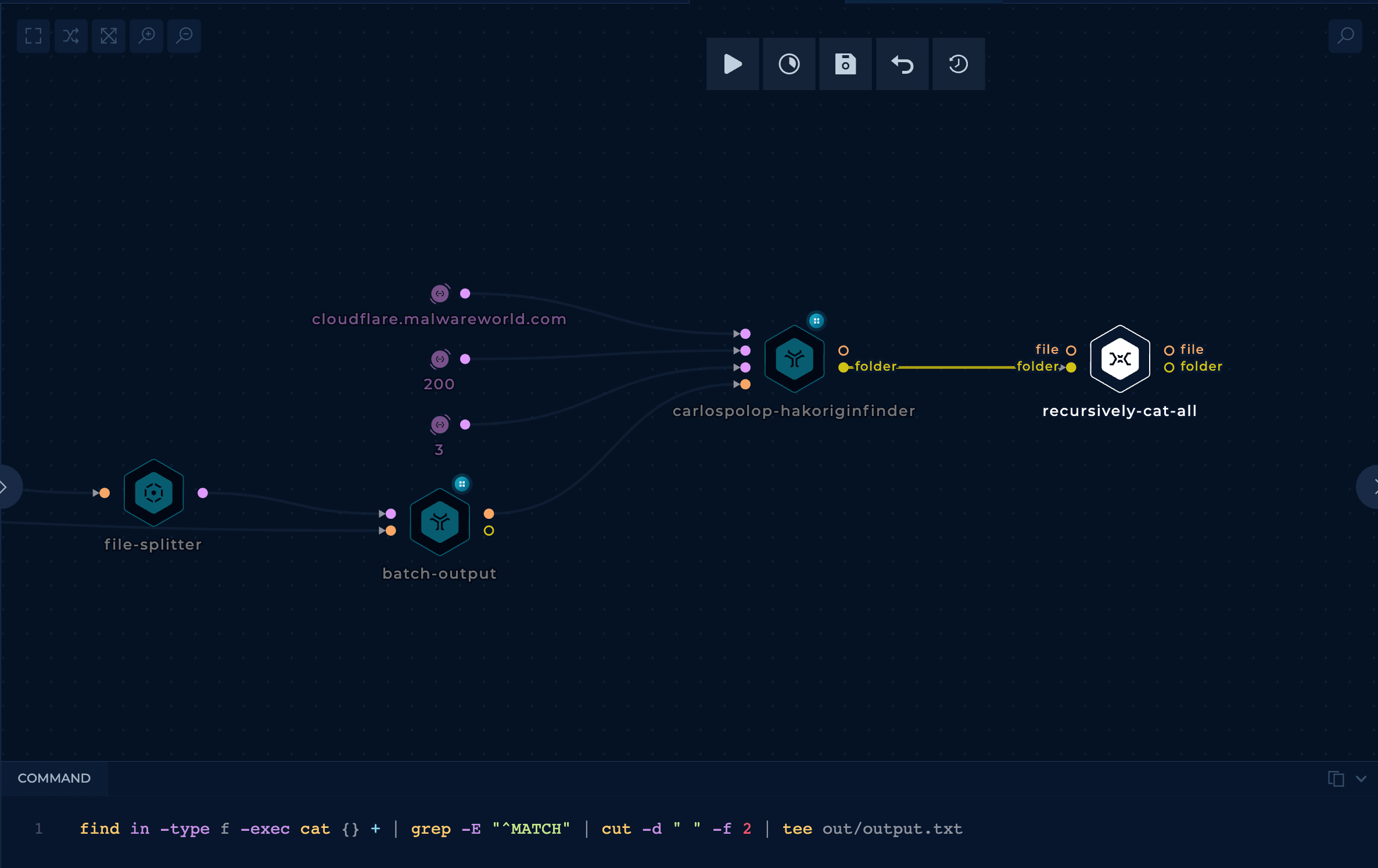Viewport: 1378px width, 868px height.
Task: Click the orange input port of batch-output
Action: [x=391, y=530]
